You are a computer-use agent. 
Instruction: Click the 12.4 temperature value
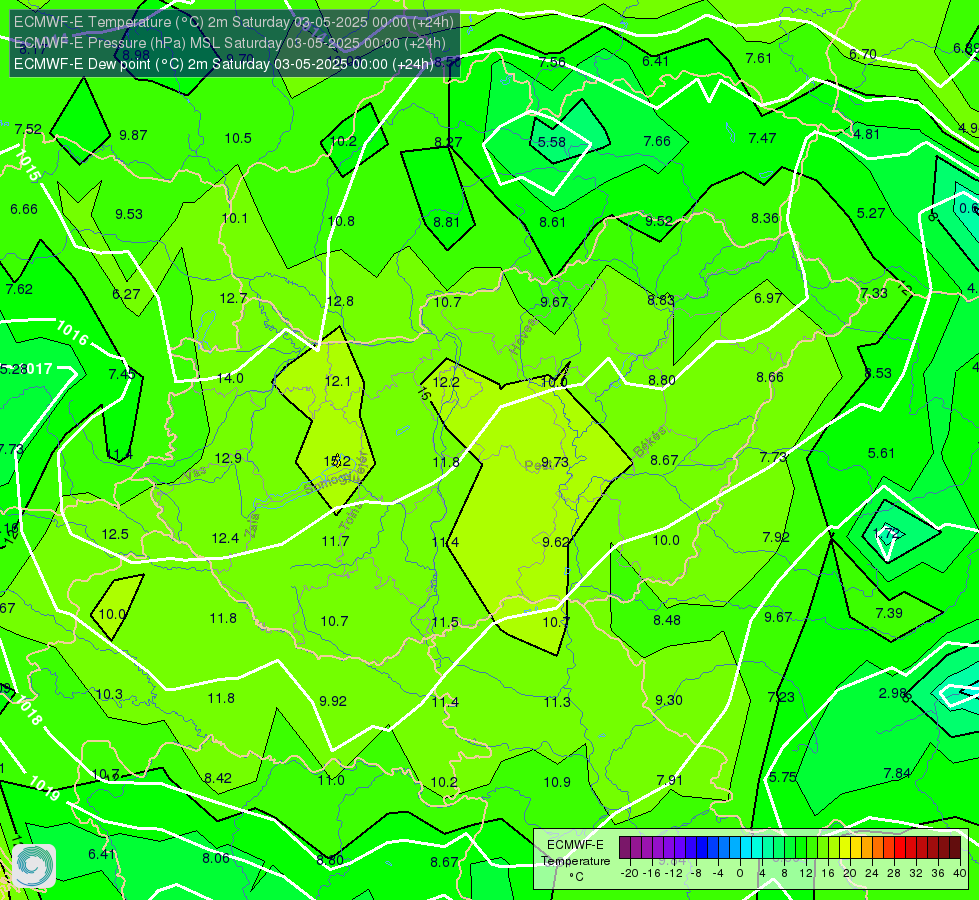coord(225,538)
